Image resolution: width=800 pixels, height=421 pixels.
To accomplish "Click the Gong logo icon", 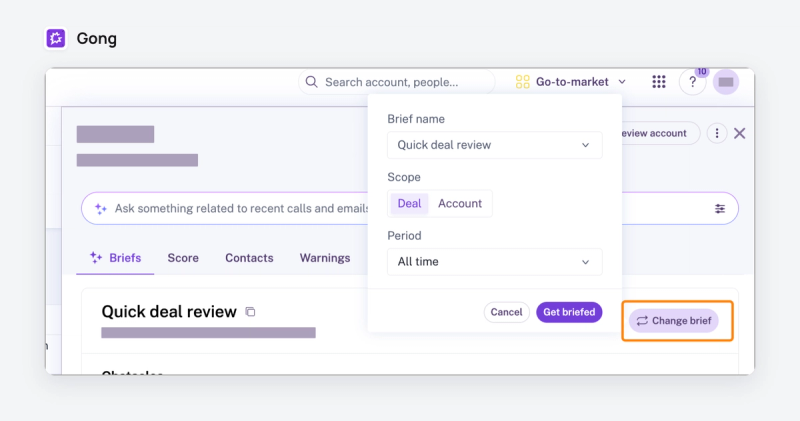I will 56,38.
